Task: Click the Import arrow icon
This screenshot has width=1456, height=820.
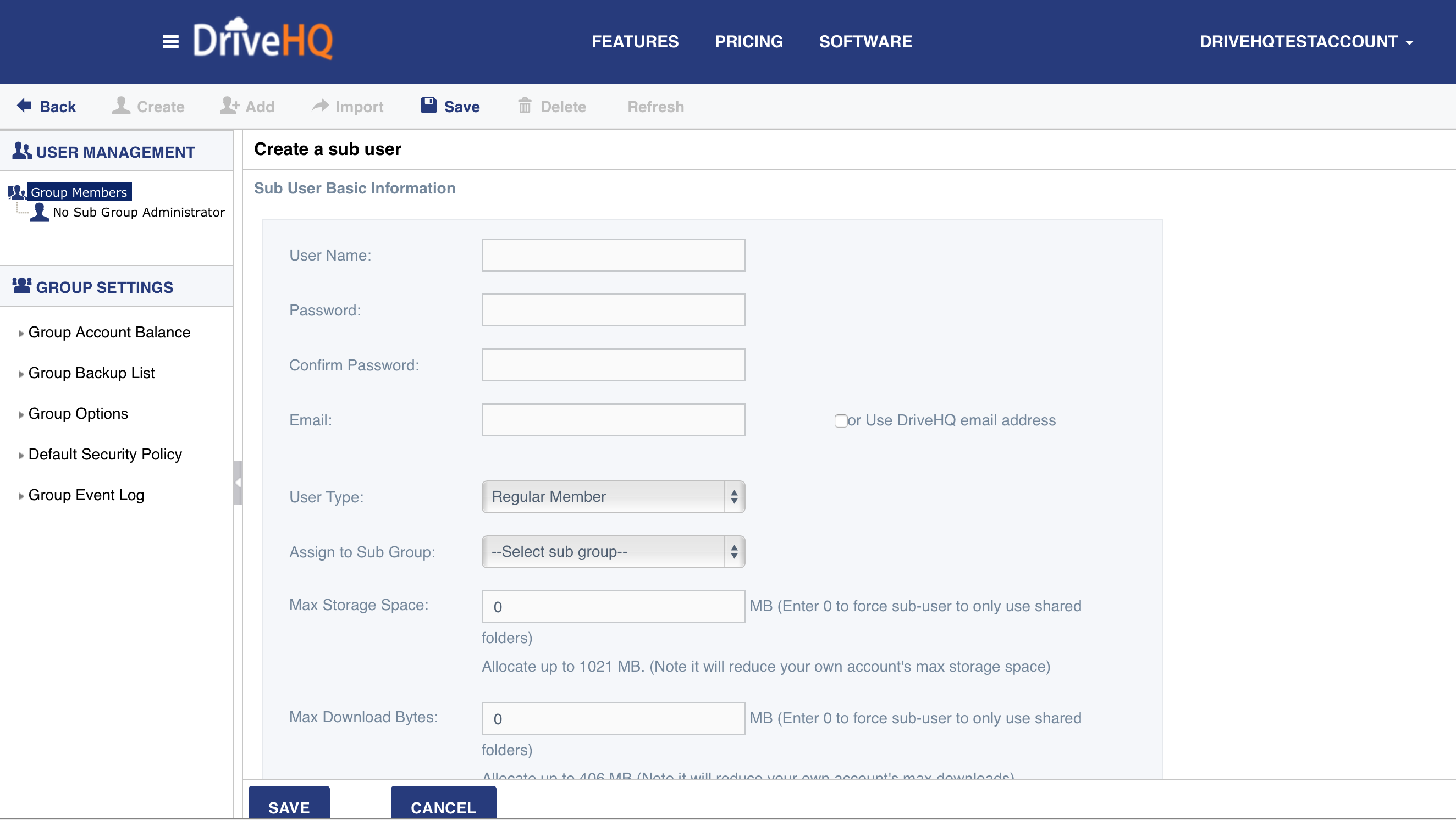Action: pyautogui.click(x=321, y=106)
